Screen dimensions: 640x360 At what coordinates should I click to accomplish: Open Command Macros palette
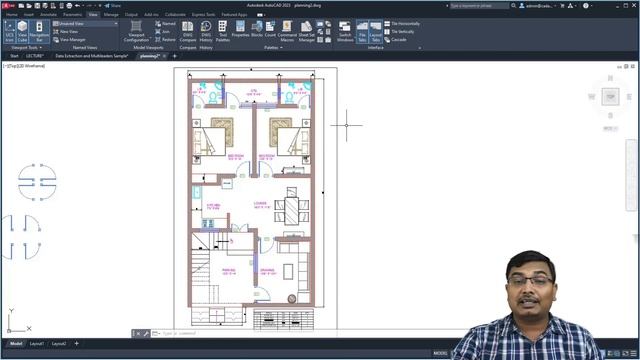pos(287,31)
